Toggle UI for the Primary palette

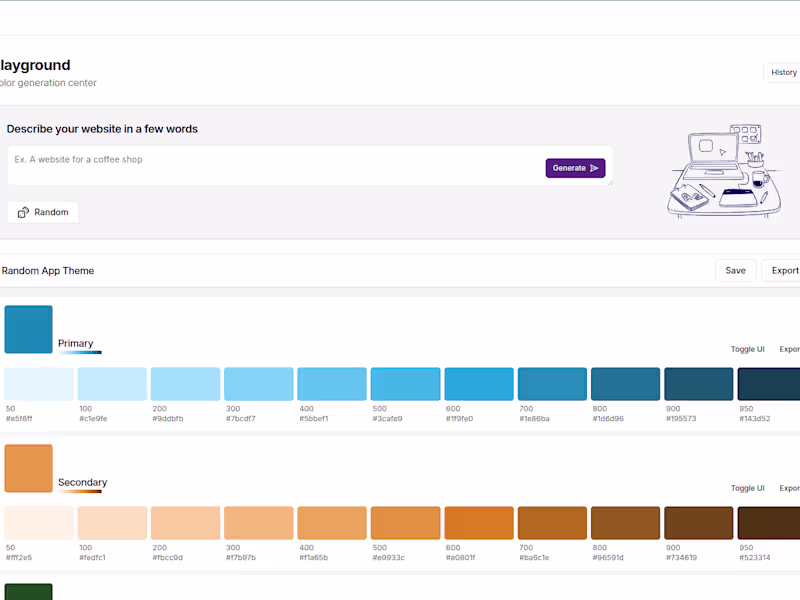pyautogui.click(x=747, y=349)
